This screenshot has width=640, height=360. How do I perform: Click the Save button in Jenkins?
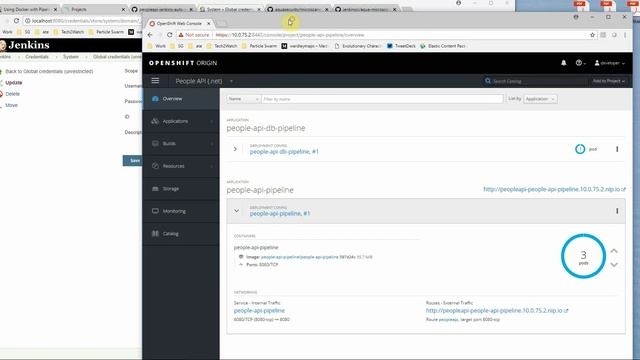(x=133, y=161)
